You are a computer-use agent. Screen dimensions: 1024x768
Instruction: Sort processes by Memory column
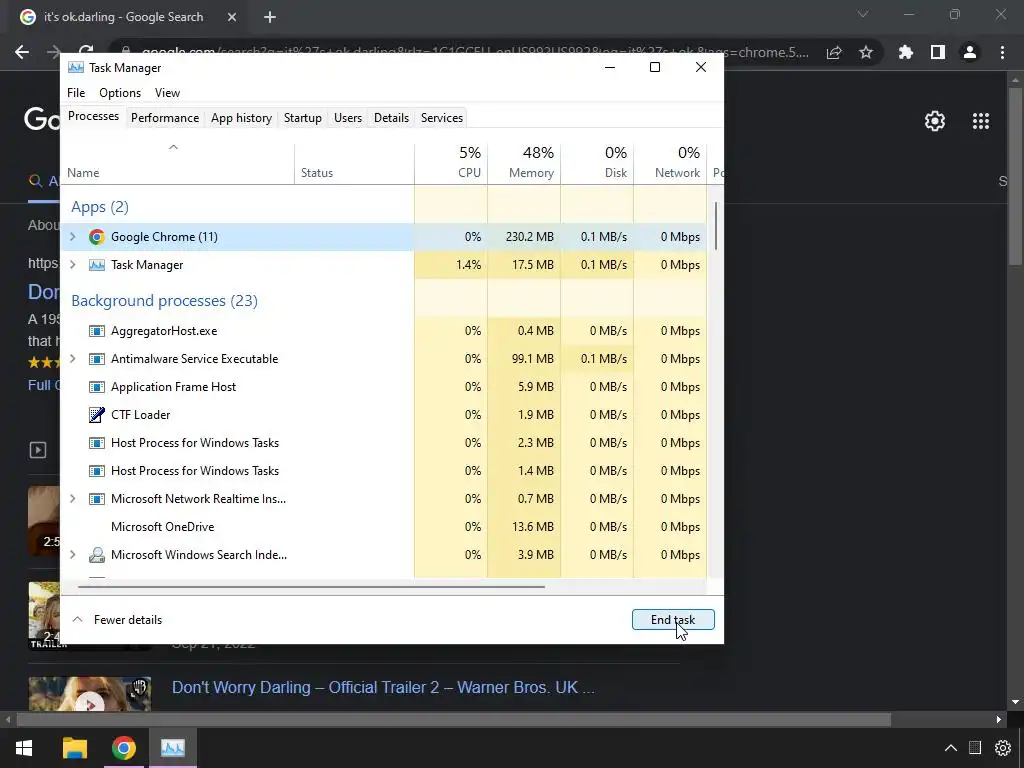point(524,163)
